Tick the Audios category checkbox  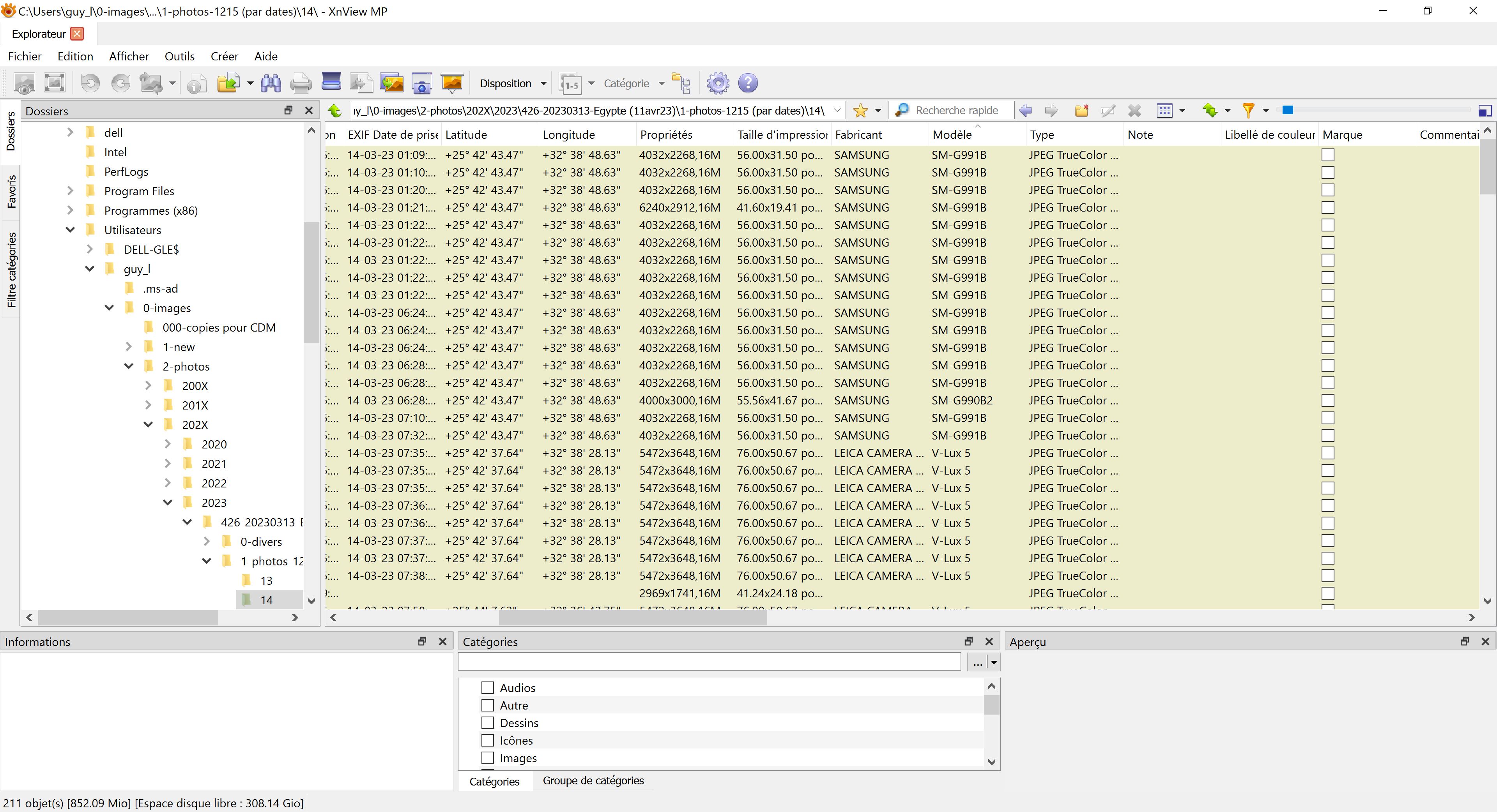click(x=488, y=688)
